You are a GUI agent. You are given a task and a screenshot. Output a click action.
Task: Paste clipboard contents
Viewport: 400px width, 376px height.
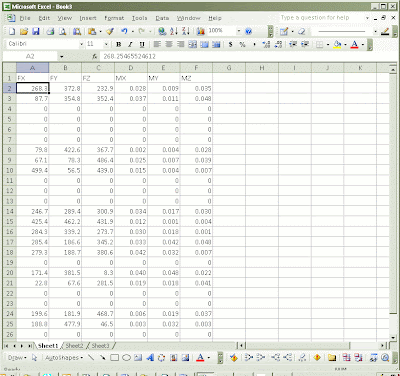pyautogui.click(x=92, y=31)
